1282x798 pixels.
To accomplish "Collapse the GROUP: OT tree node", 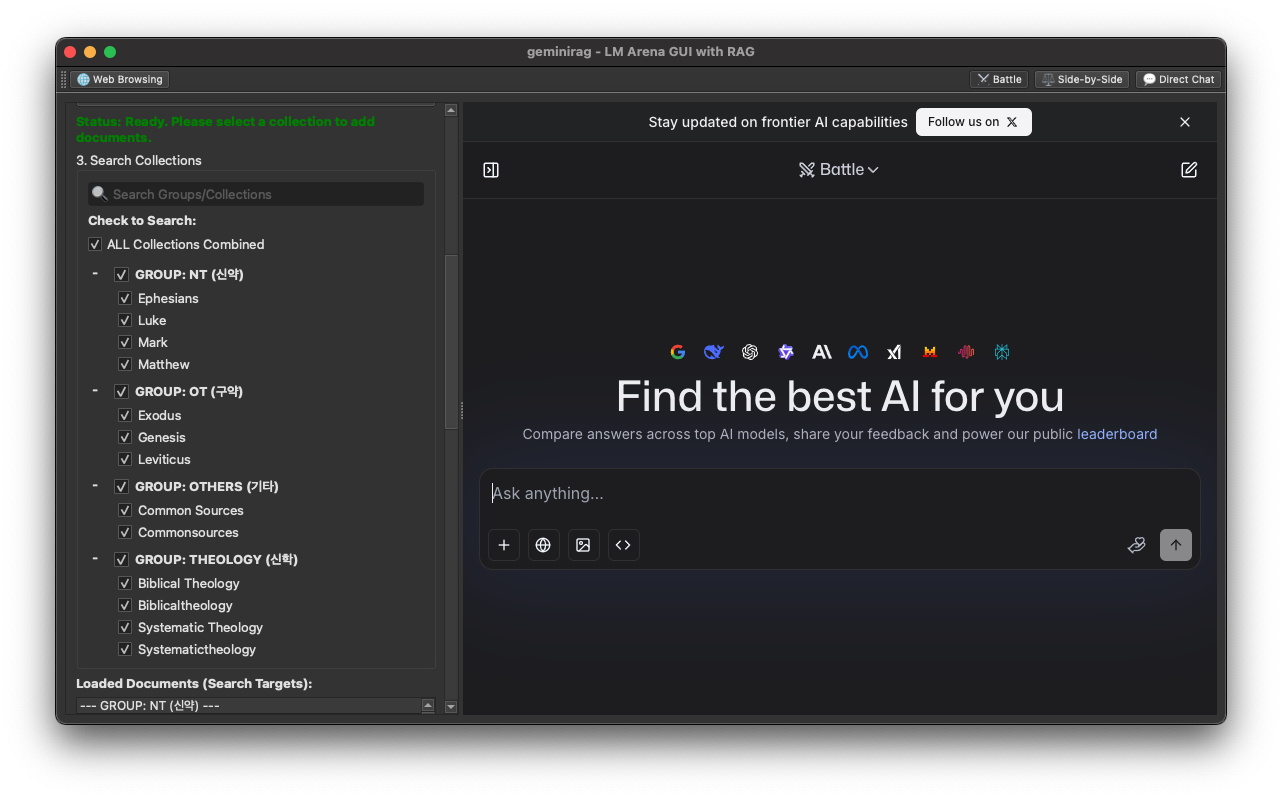I will pos(95,391).
